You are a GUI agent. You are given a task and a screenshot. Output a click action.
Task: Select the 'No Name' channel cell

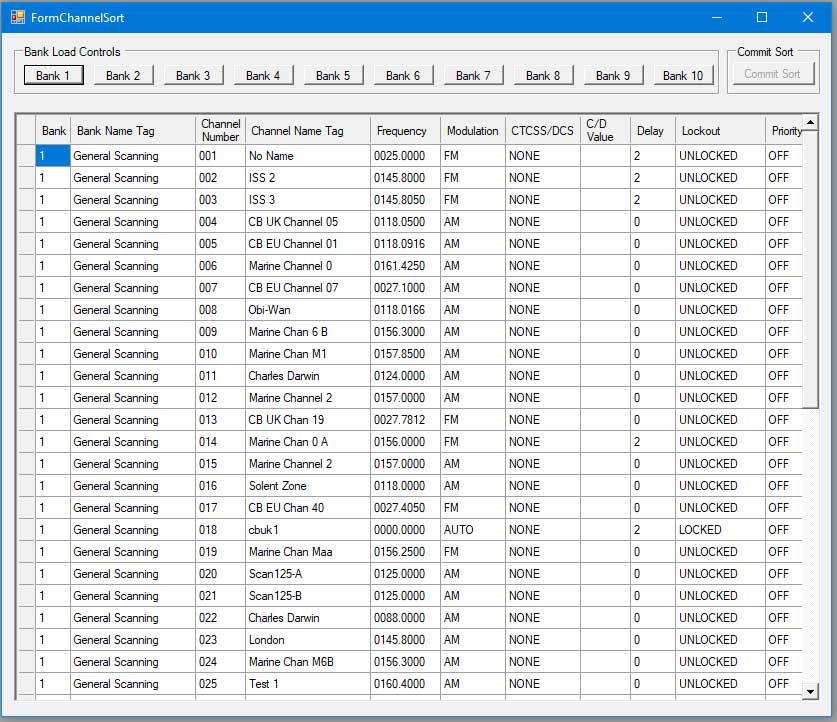(x=307, y=156)
